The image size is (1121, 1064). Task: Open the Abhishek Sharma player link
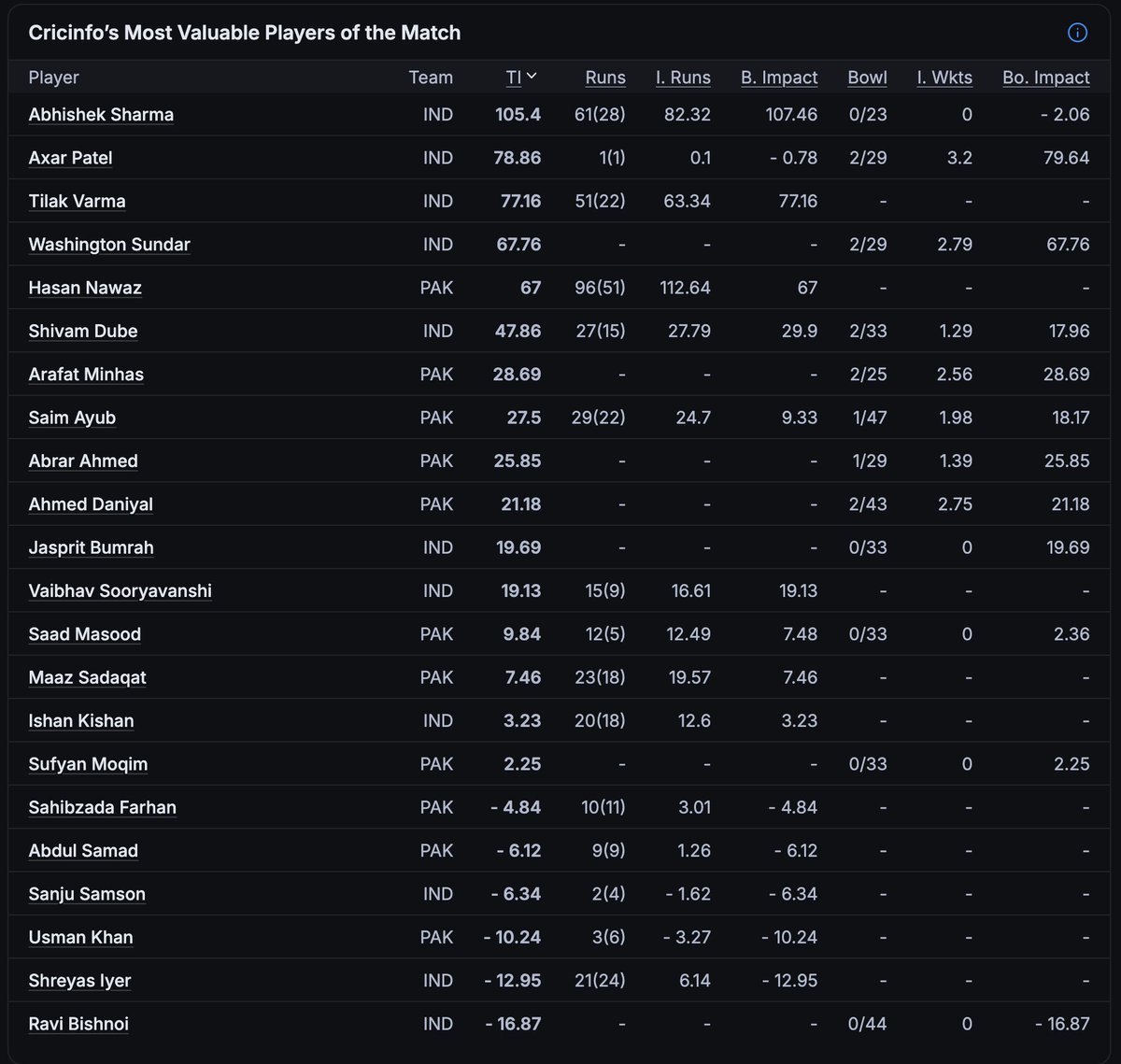pyautogui.click(x=101, y=115)
